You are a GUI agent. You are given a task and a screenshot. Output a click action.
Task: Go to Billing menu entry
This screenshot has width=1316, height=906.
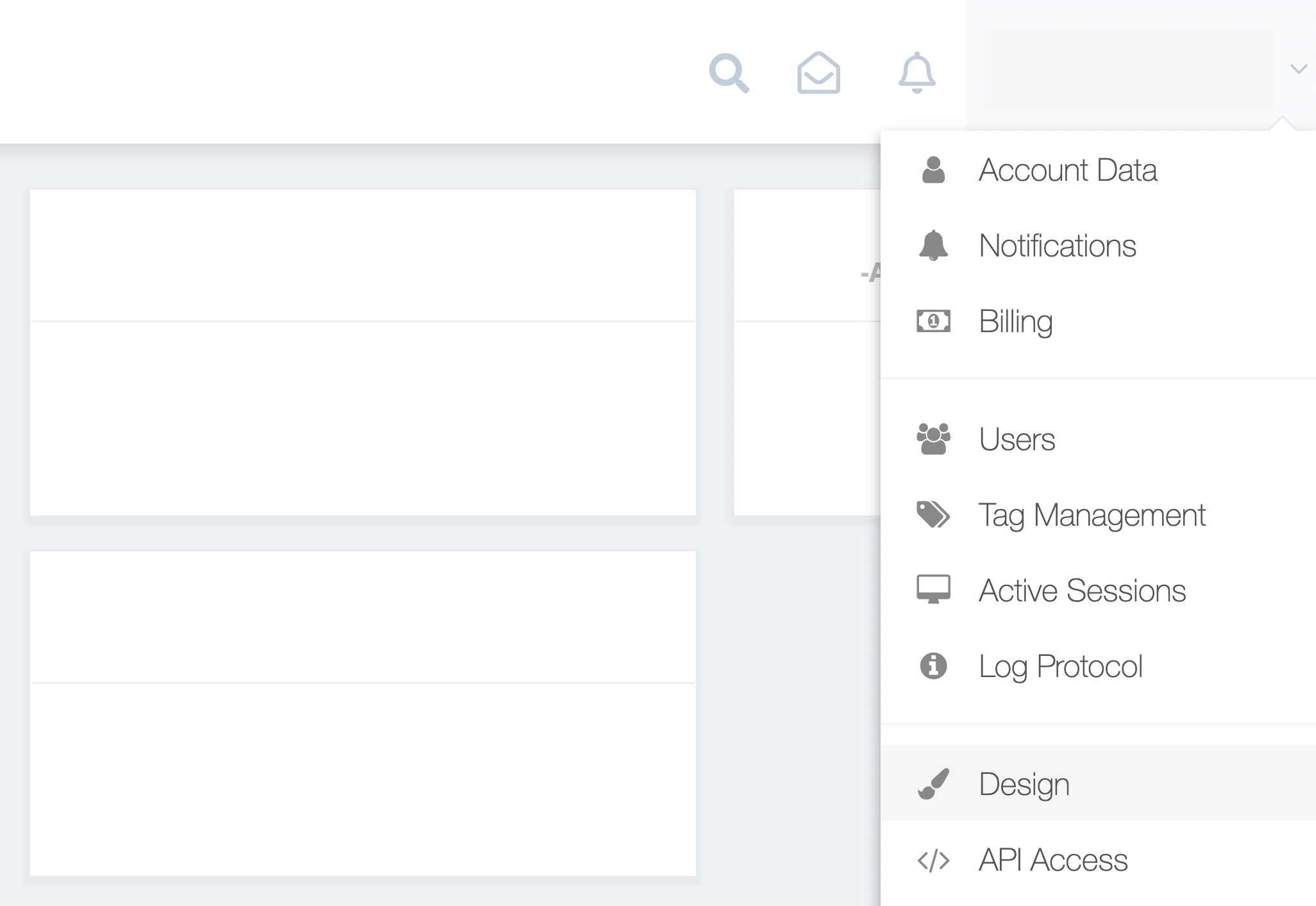[1098, 321]
